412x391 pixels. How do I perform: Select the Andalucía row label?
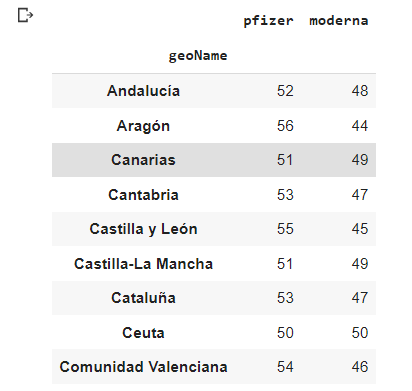click(x=143, y=91)
